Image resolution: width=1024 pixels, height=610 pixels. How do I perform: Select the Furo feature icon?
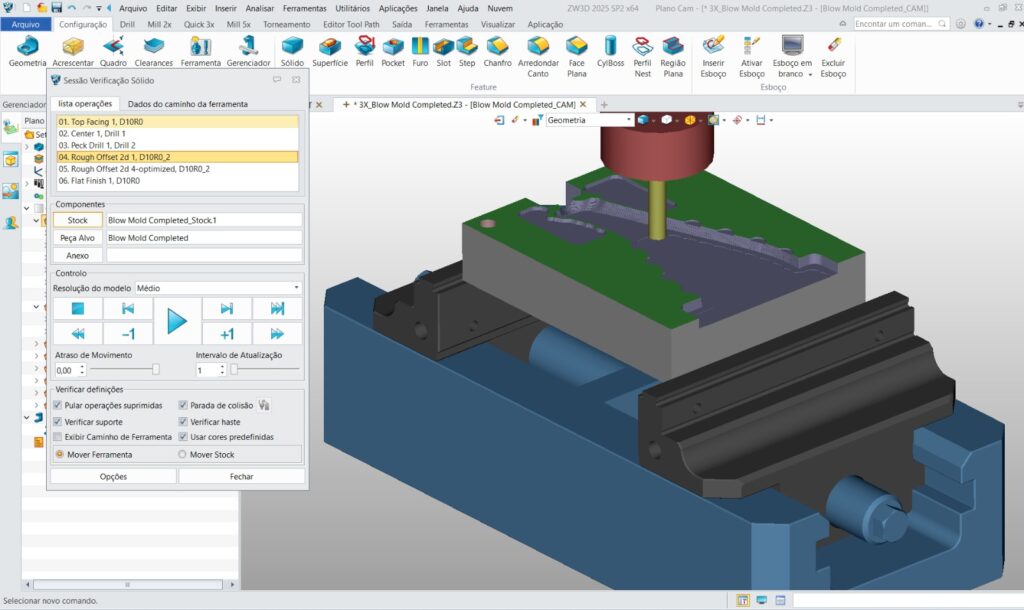pos(420,51)
